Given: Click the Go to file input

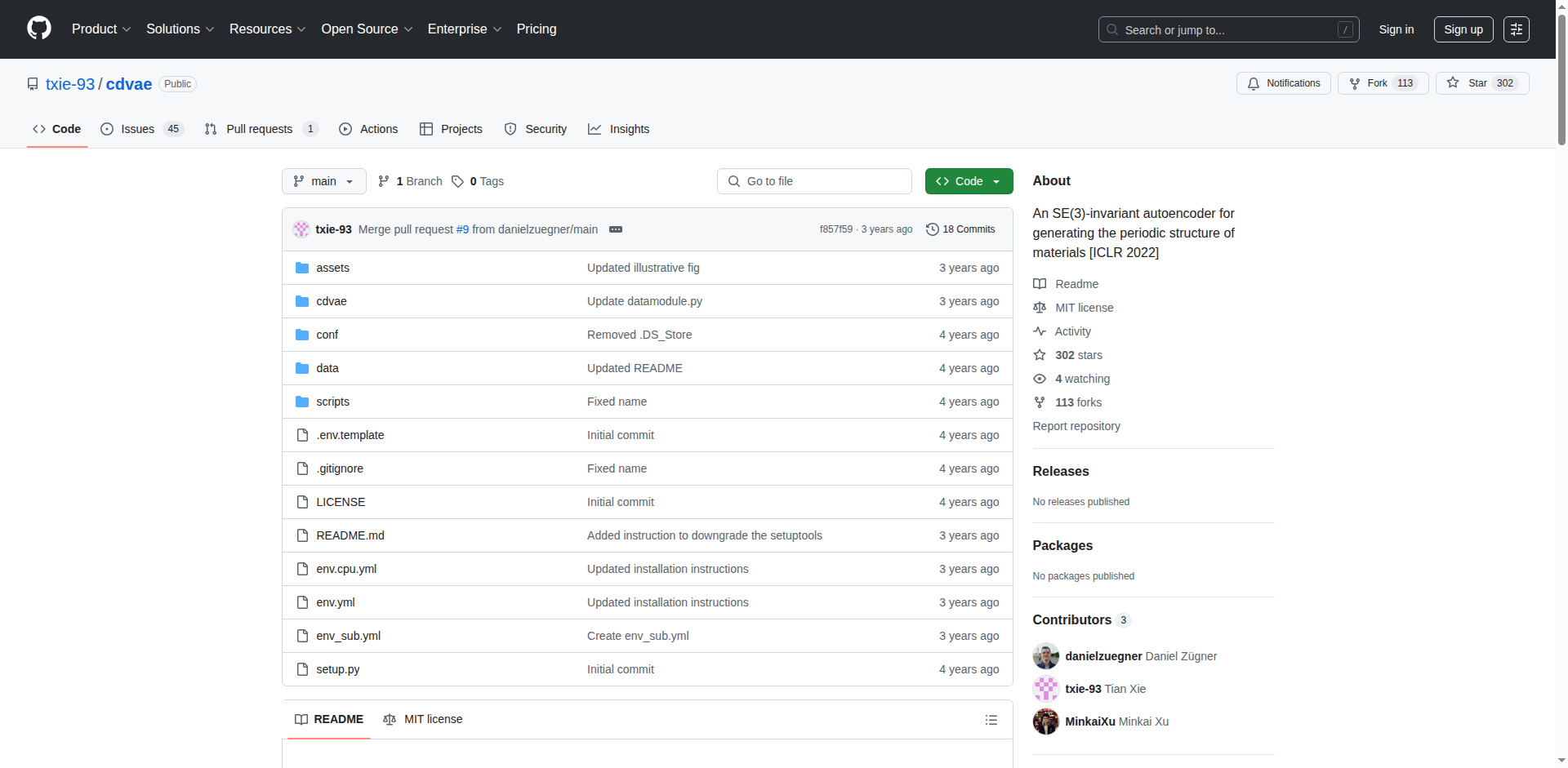Looking at the screenshot, I should 814,181.
